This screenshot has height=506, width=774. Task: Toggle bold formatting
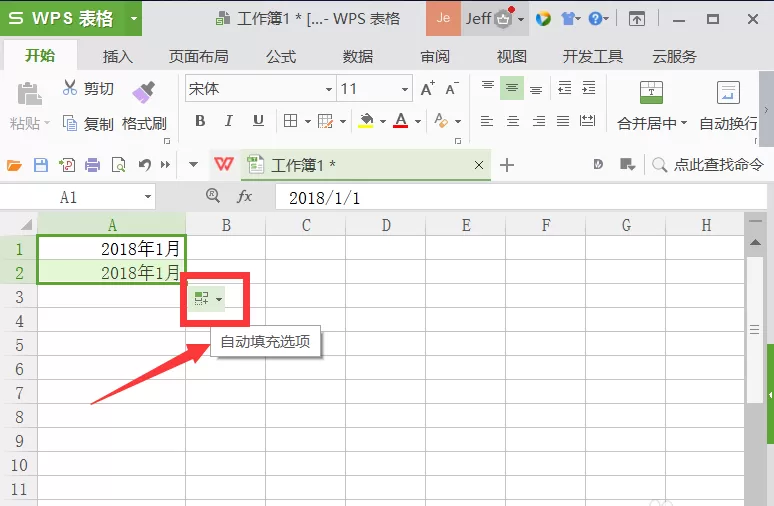(200, 121)
